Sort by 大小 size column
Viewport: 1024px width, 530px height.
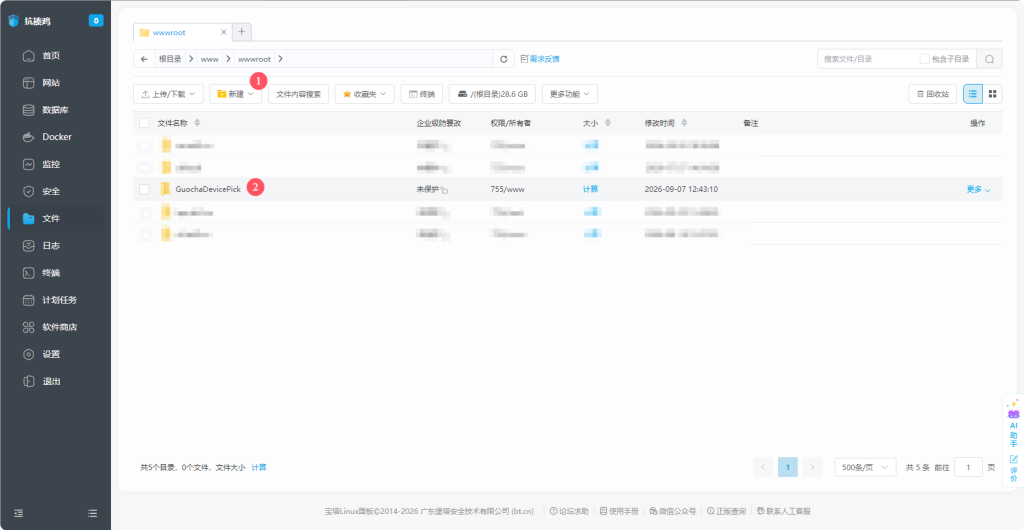tap(608, 123)
